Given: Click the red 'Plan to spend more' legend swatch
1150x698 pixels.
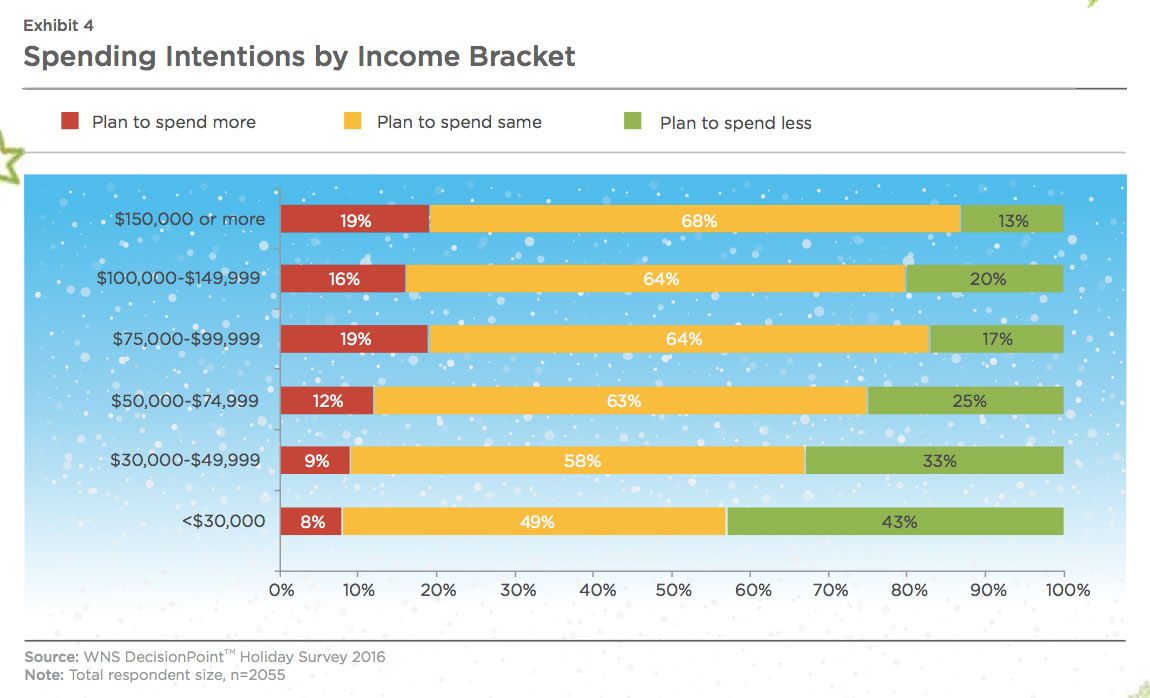Looking at the screenshot, I should tap(70, 121).
